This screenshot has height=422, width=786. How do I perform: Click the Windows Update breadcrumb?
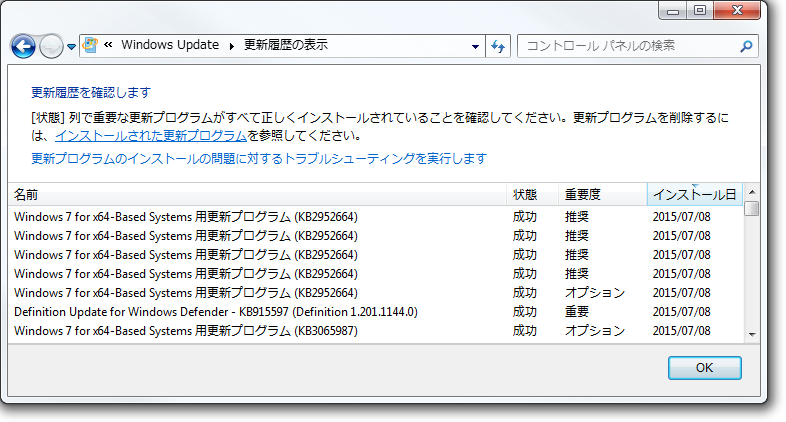pos(170,45)
